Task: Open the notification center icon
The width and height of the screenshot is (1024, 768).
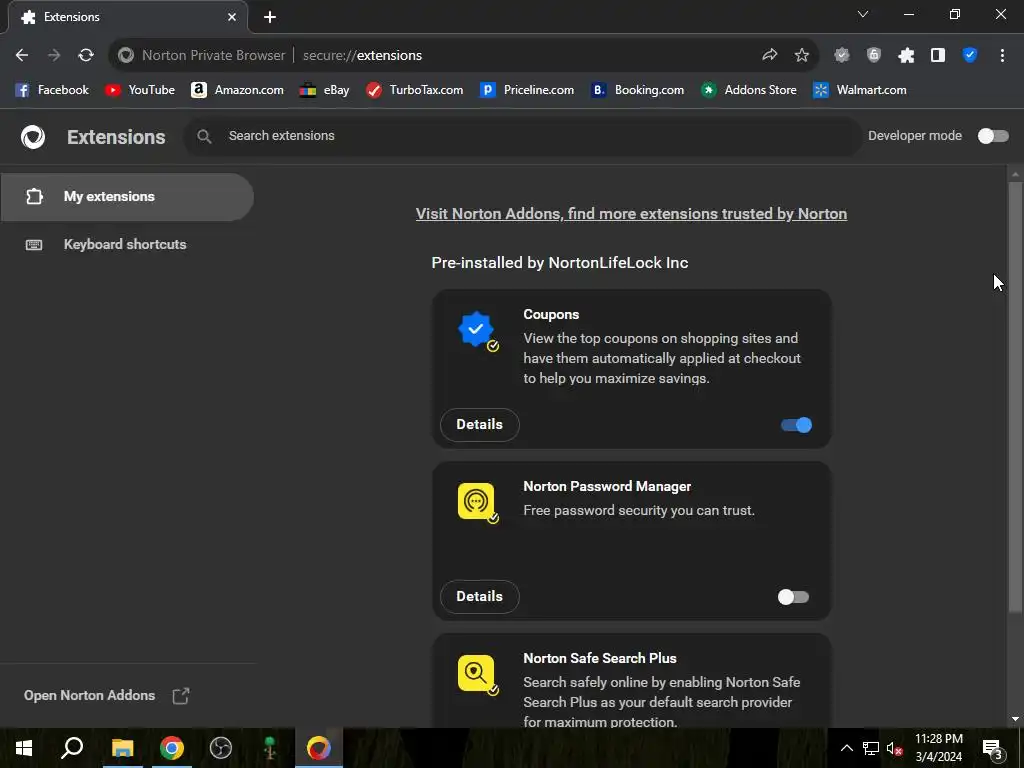Action: (x=993, y=748)
